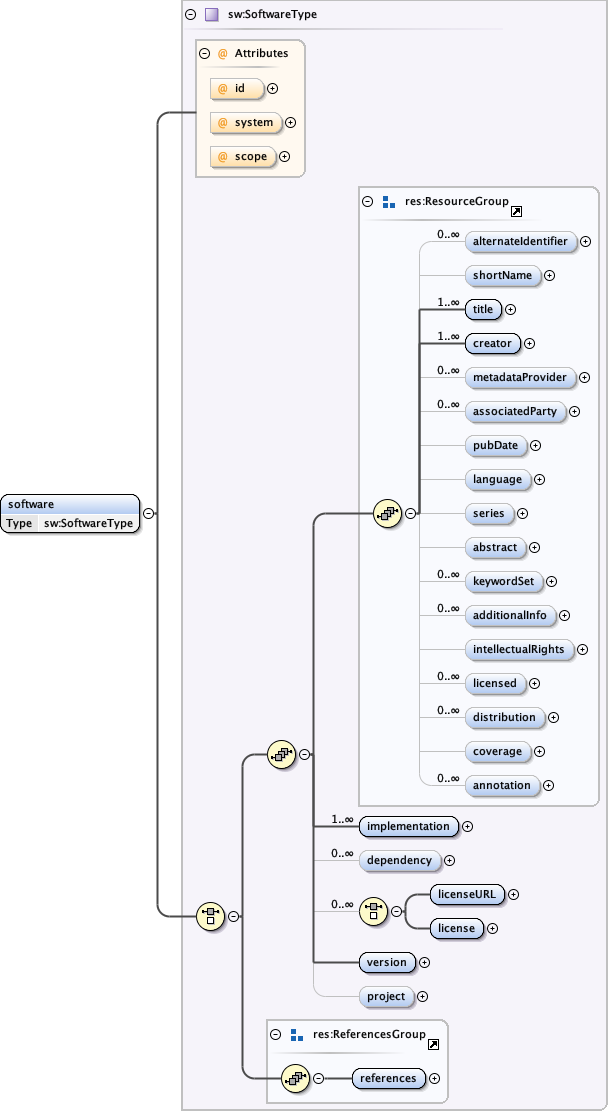The height and width of the screenshot is (1113, 610).
Task: Expand the intellectualRights element
Action: (582, 650)
